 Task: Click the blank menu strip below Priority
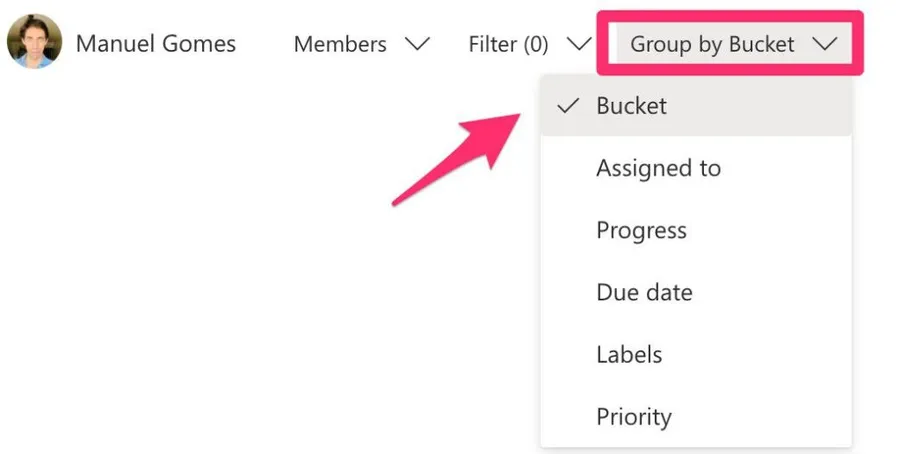695,441
